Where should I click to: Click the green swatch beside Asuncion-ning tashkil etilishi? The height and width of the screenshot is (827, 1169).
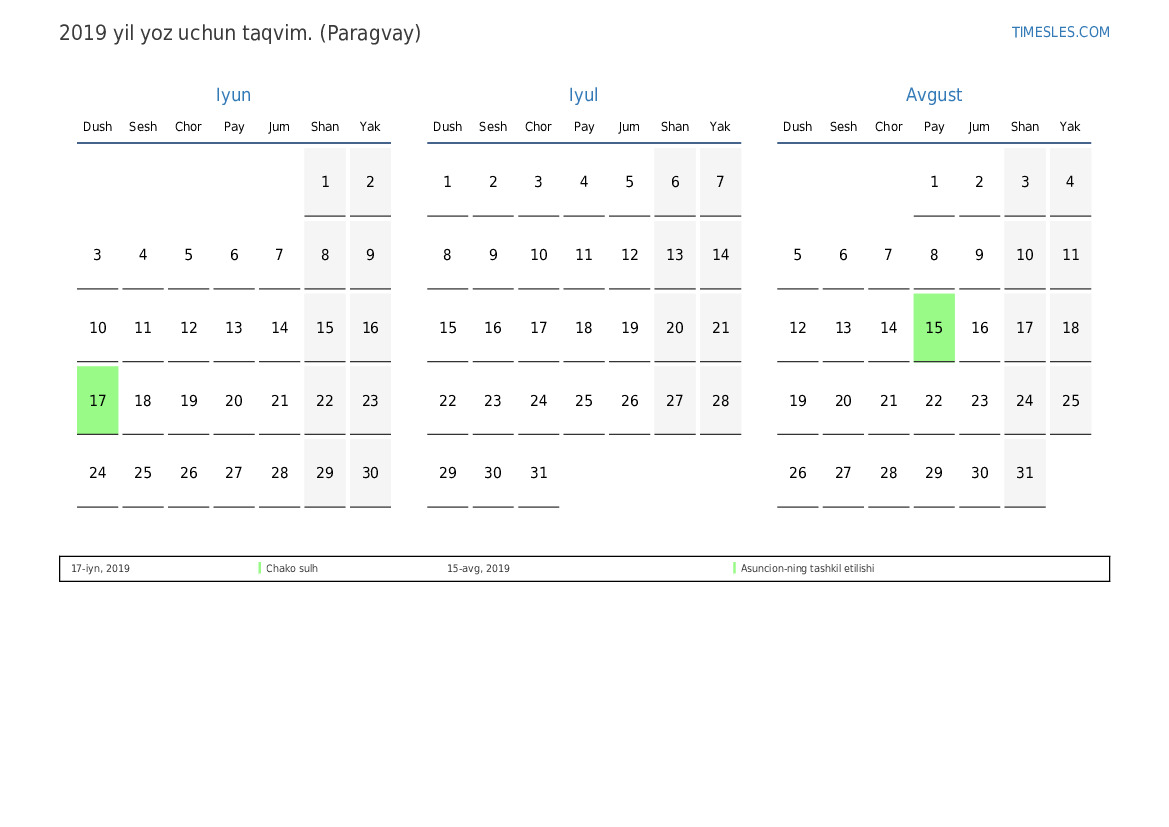point(734,568)
